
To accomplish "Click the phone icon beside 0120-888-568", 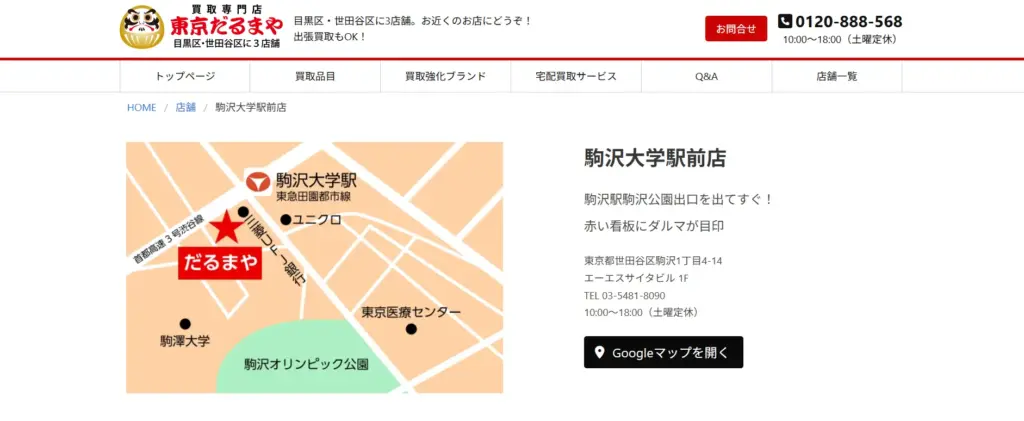I will pyautogui.click(x=785, y=21).
